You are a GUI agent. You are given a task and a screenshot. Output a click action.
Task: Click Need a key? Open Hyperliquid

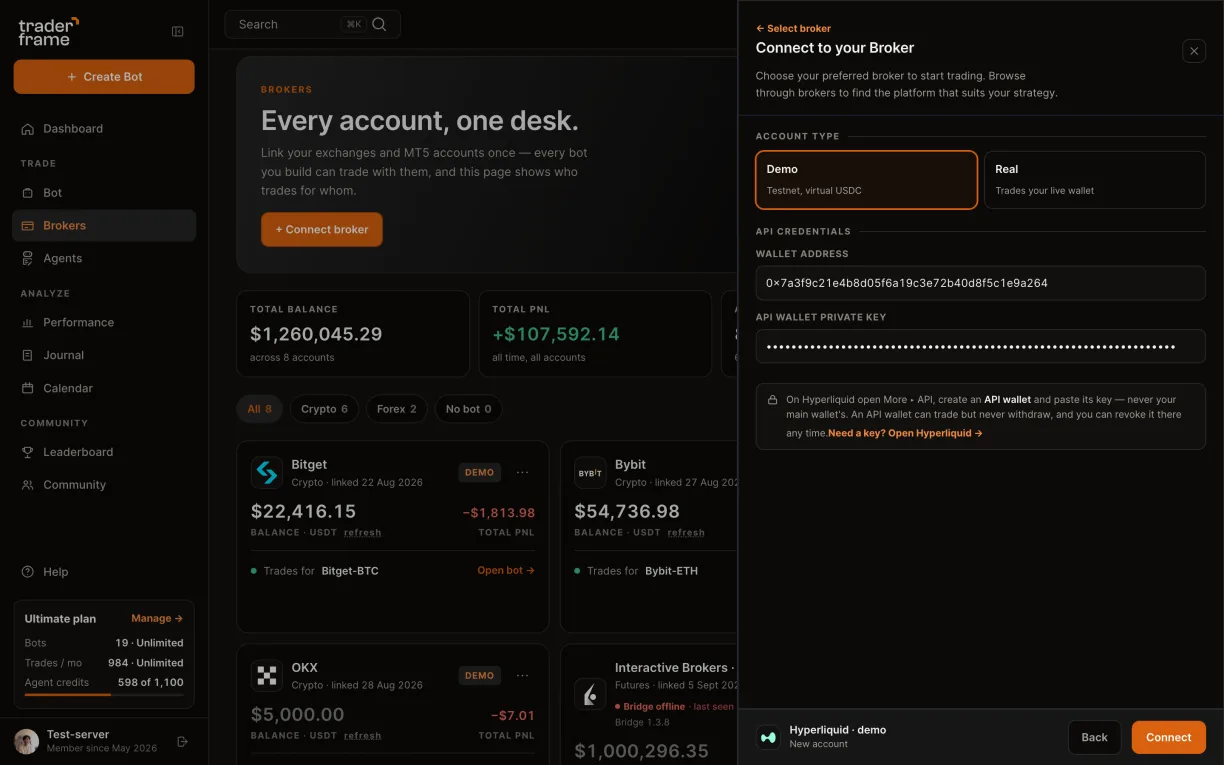905,433
